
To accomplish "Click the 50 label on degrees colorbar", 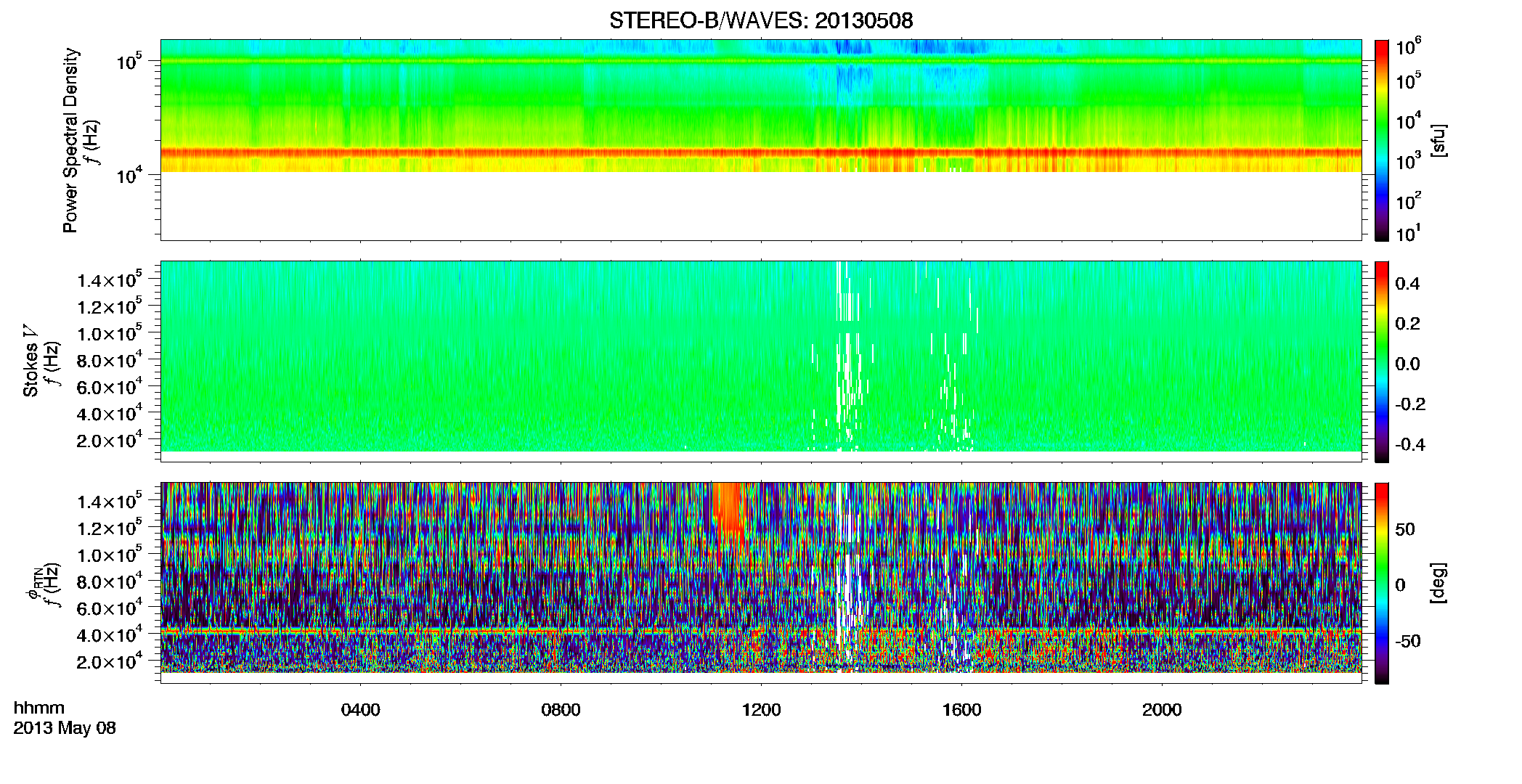I will click(1405, 529).
